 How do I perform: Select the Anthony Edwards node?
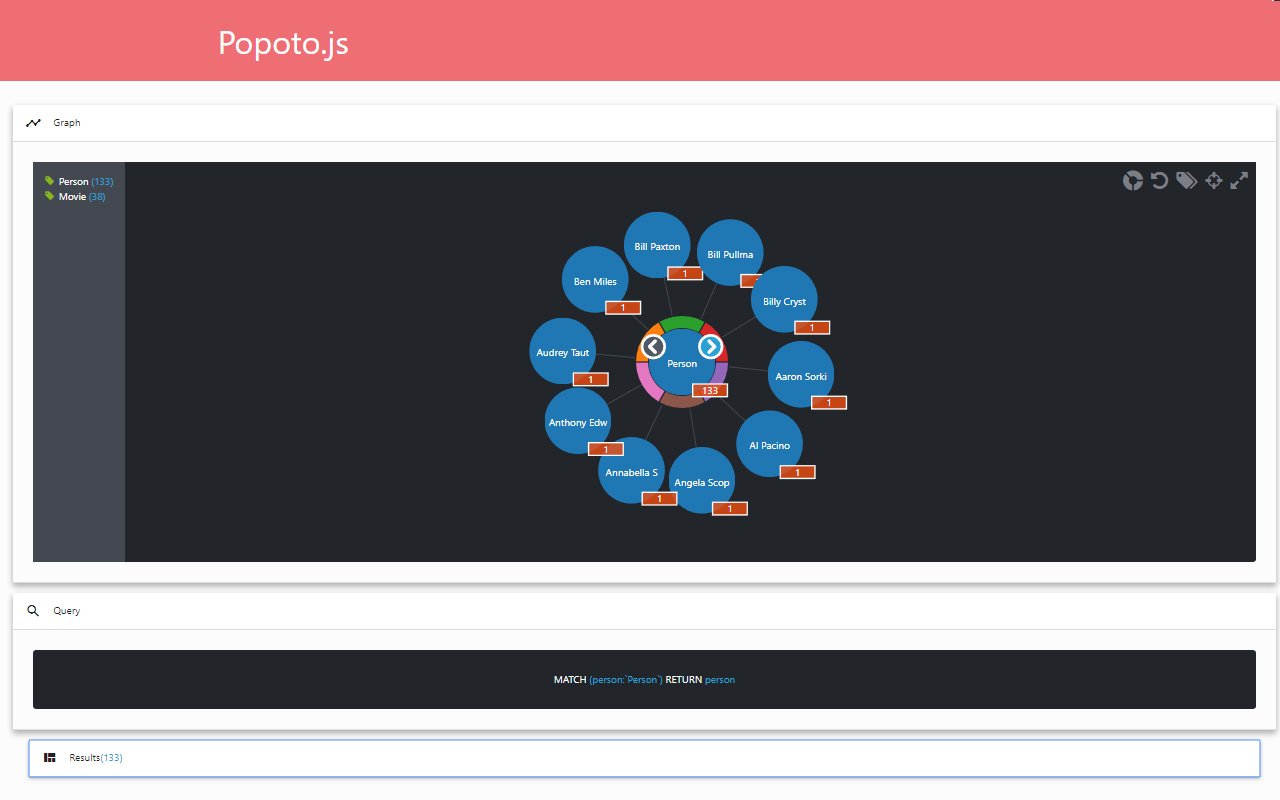coord(578,421)
